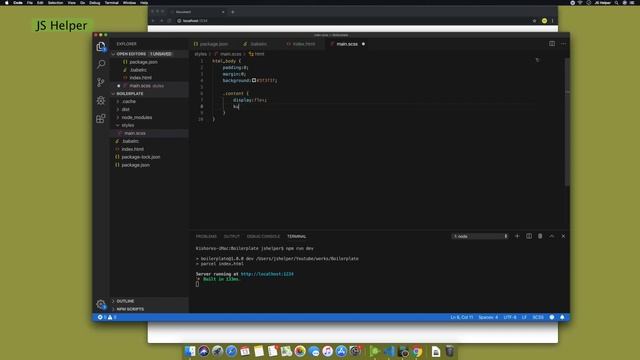Kill terminal with trash icon
Viewport: 640px width, 360px height.
[x=540, y=236]
